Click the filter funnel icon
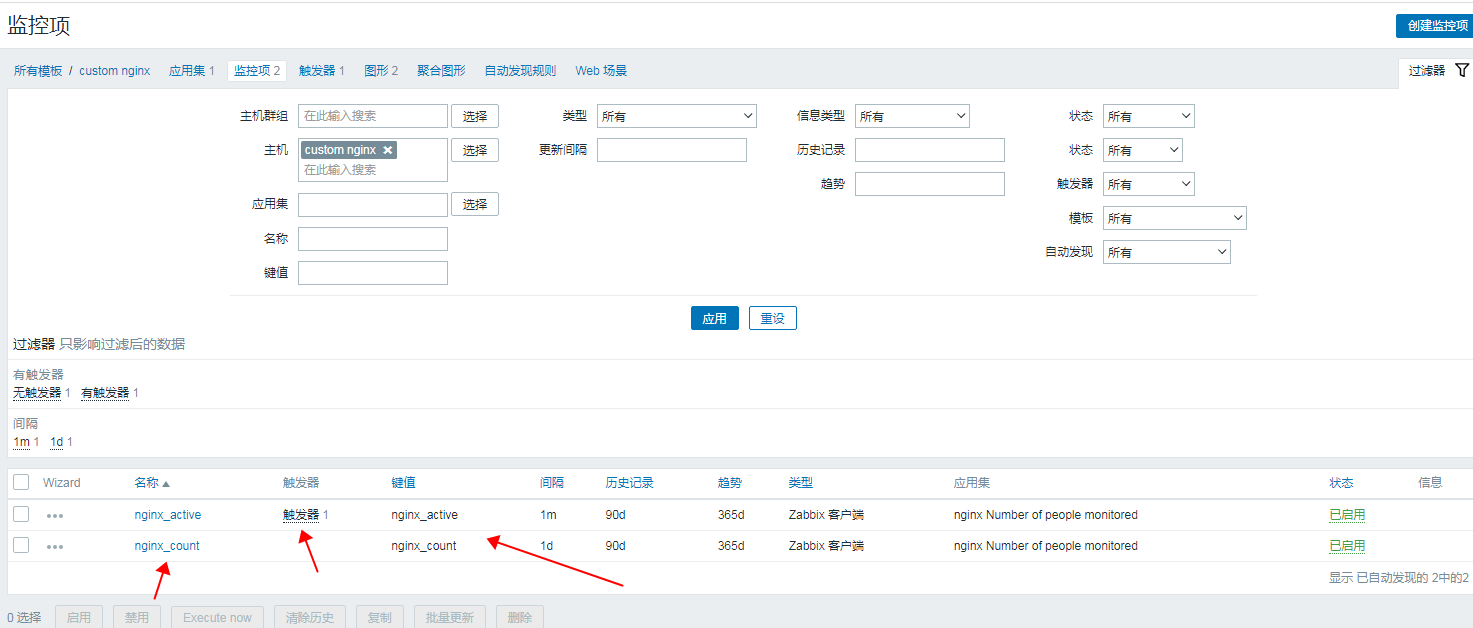The width and height of the screenshot is (1473, 628). click(x=1461, y=70)
